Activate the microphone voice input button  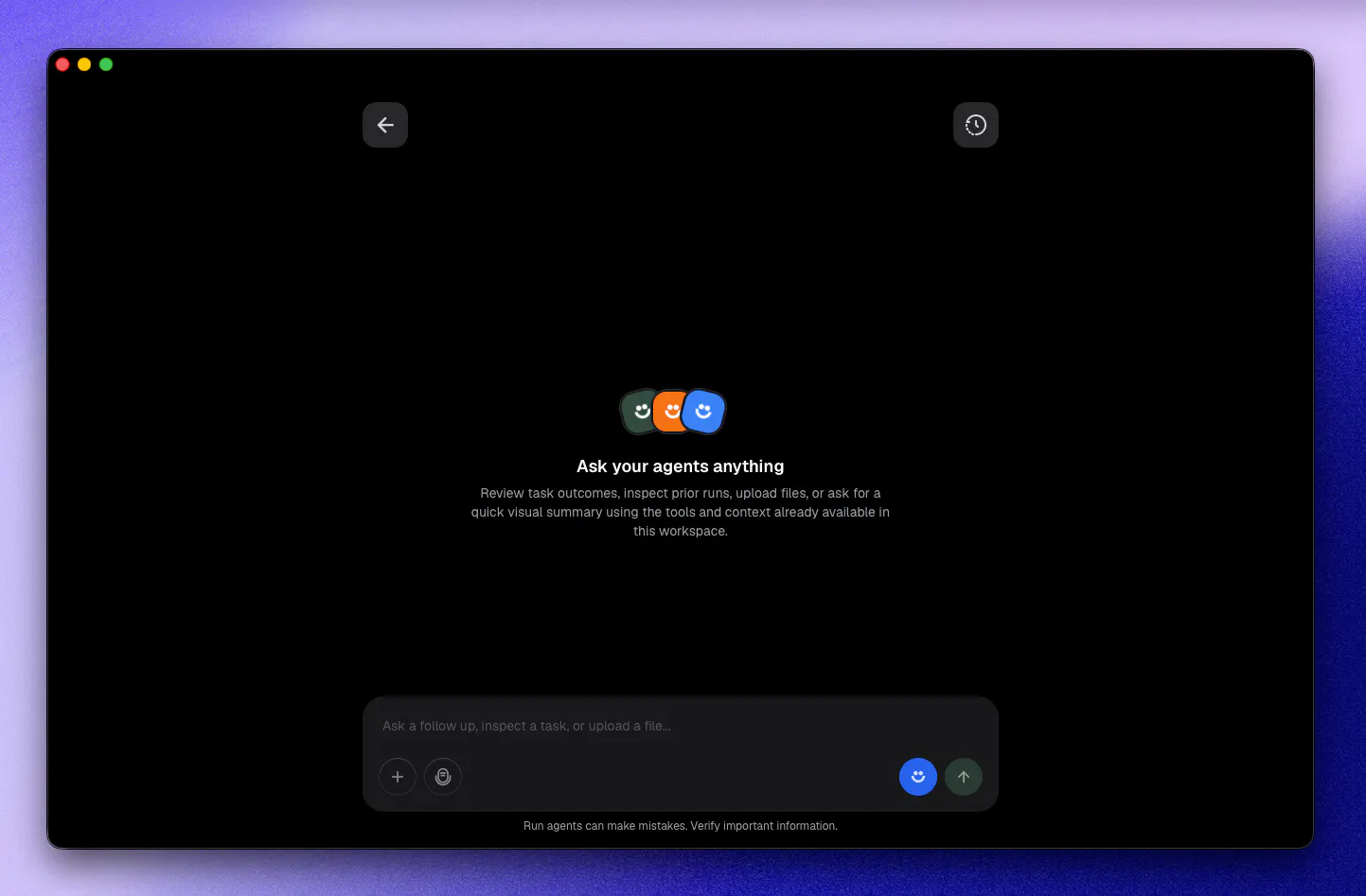443,777
